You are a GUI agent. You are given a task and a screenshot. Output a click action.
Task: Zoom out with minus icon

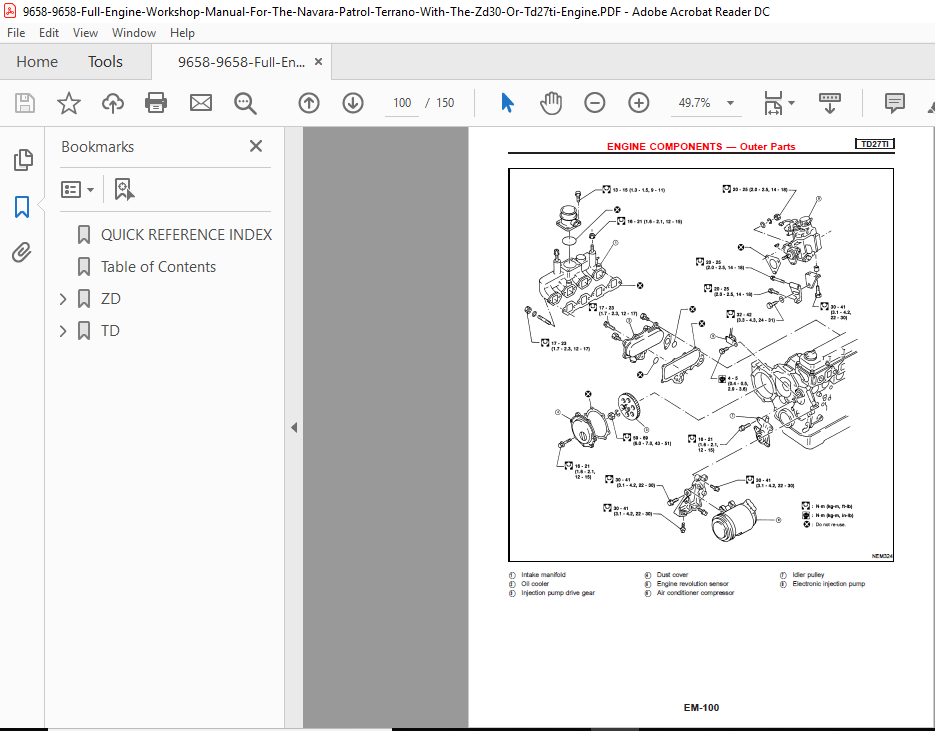595,103
